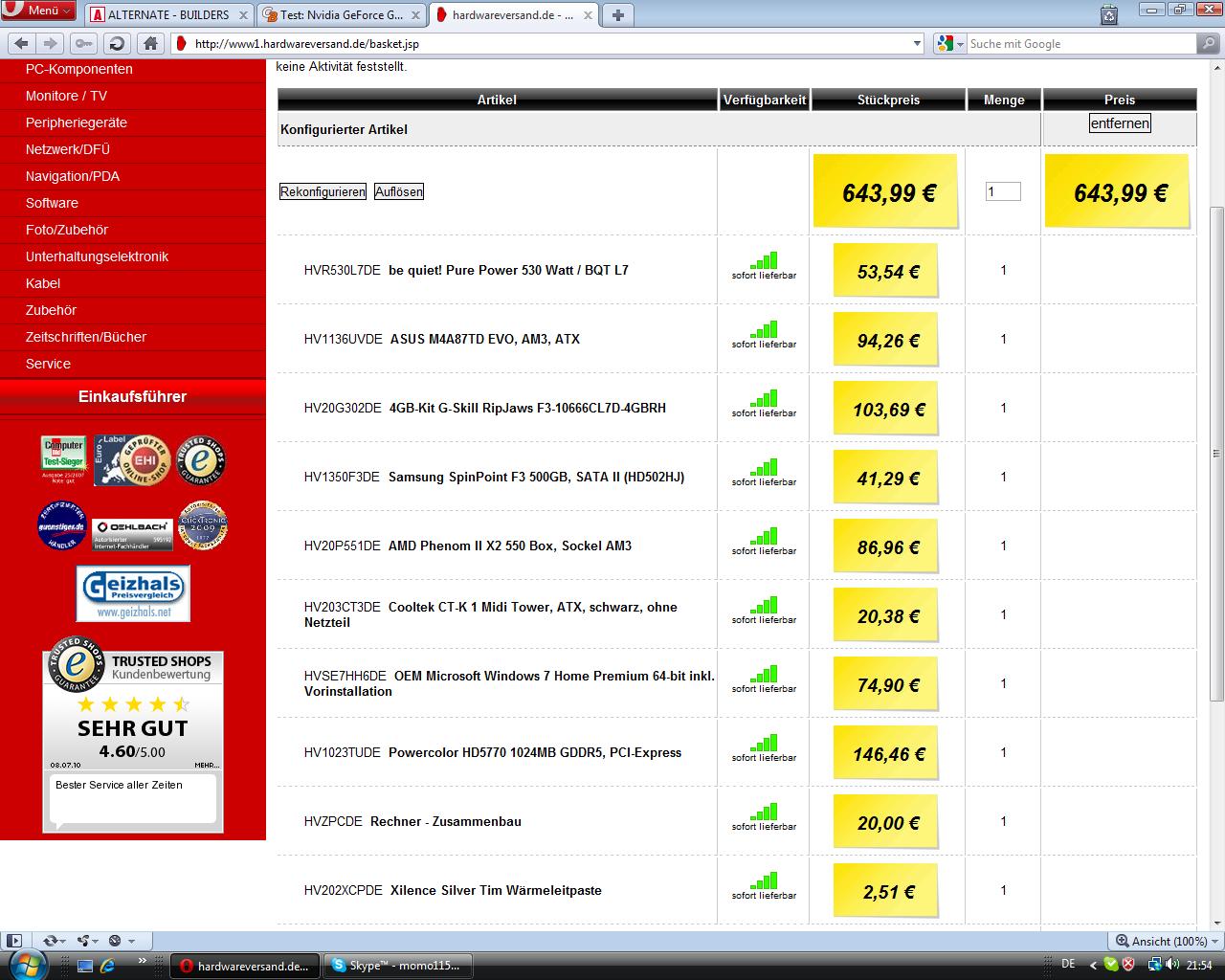Click the Suche mit Google field
The image size is (1225, 980).
click(1080, 44)
